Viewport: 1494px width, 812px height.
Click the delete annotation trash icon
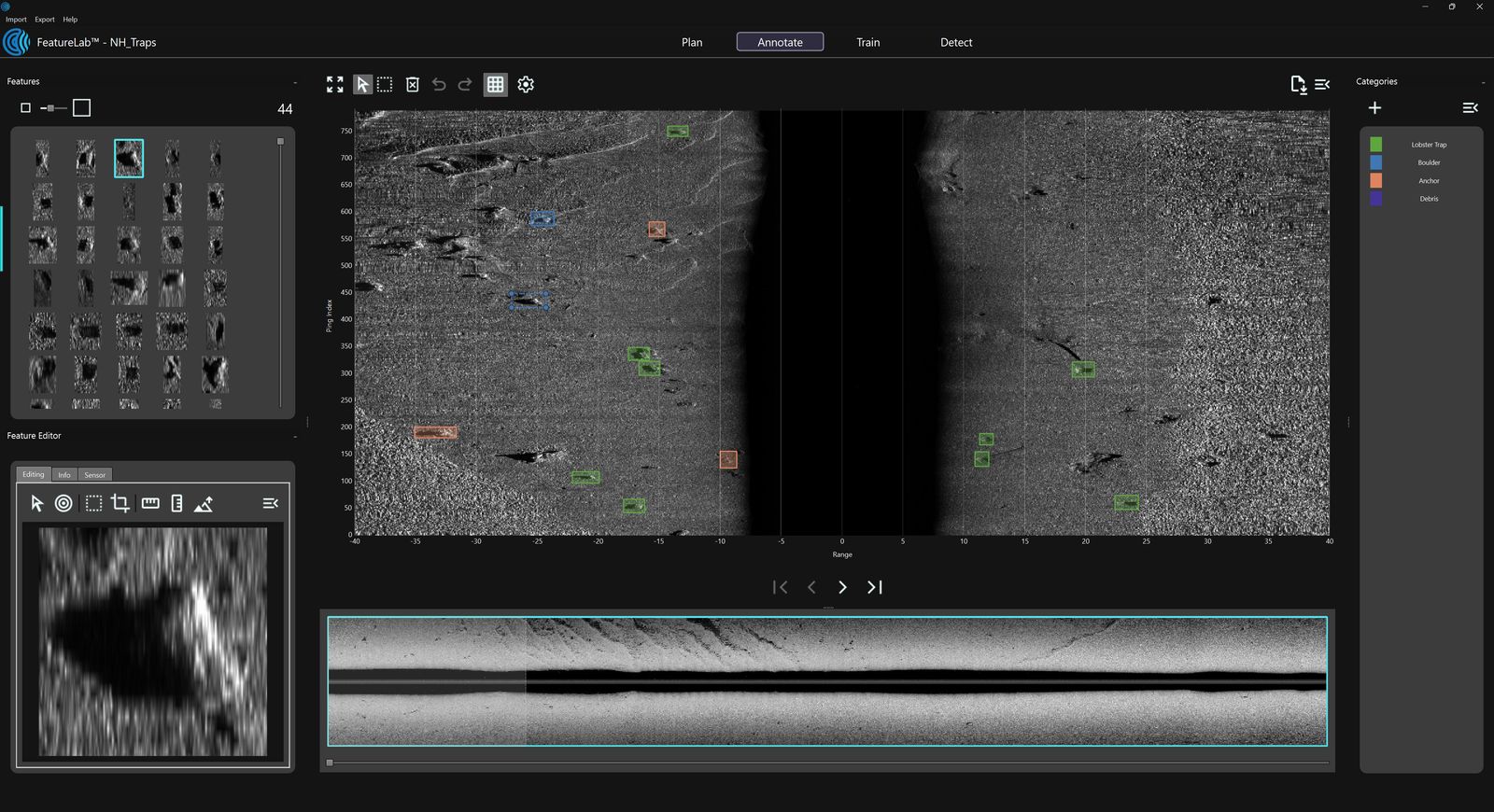point(413,85)
